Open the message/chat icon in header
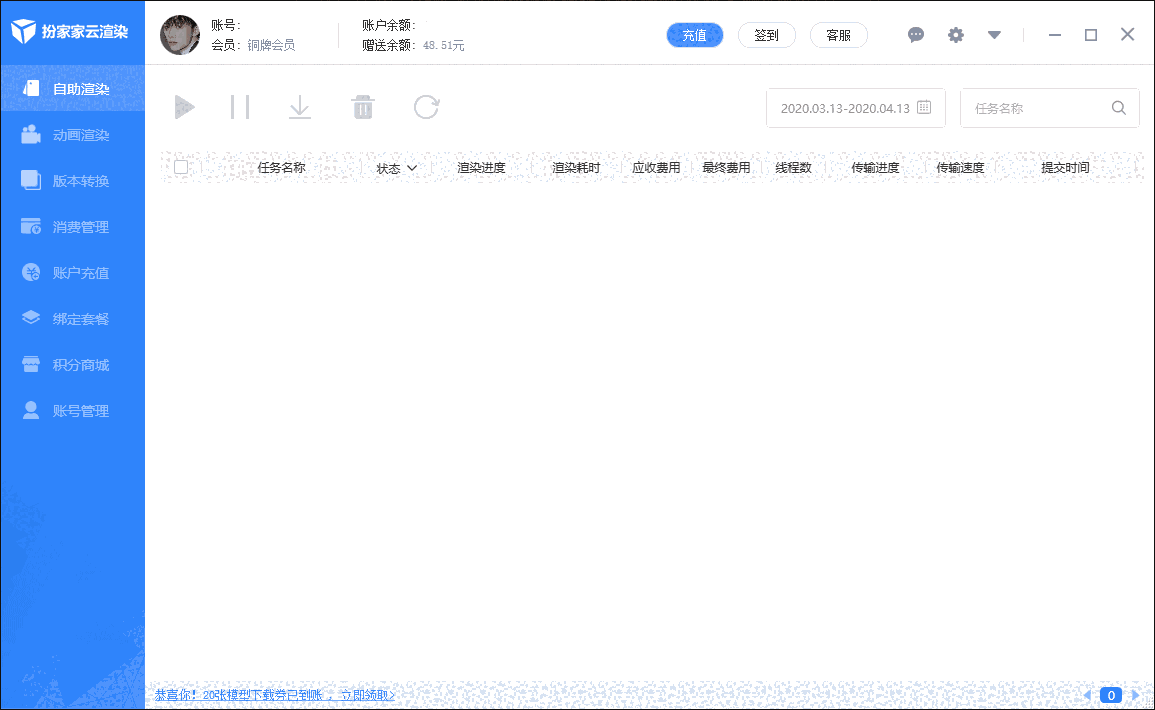 click(916, 34)
